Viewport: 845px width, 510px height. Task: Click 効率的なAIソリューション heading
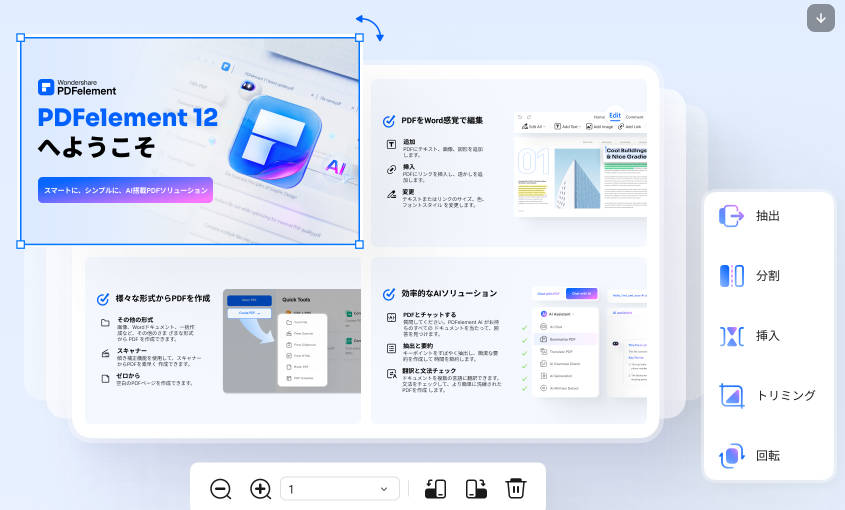pos(449,293)
